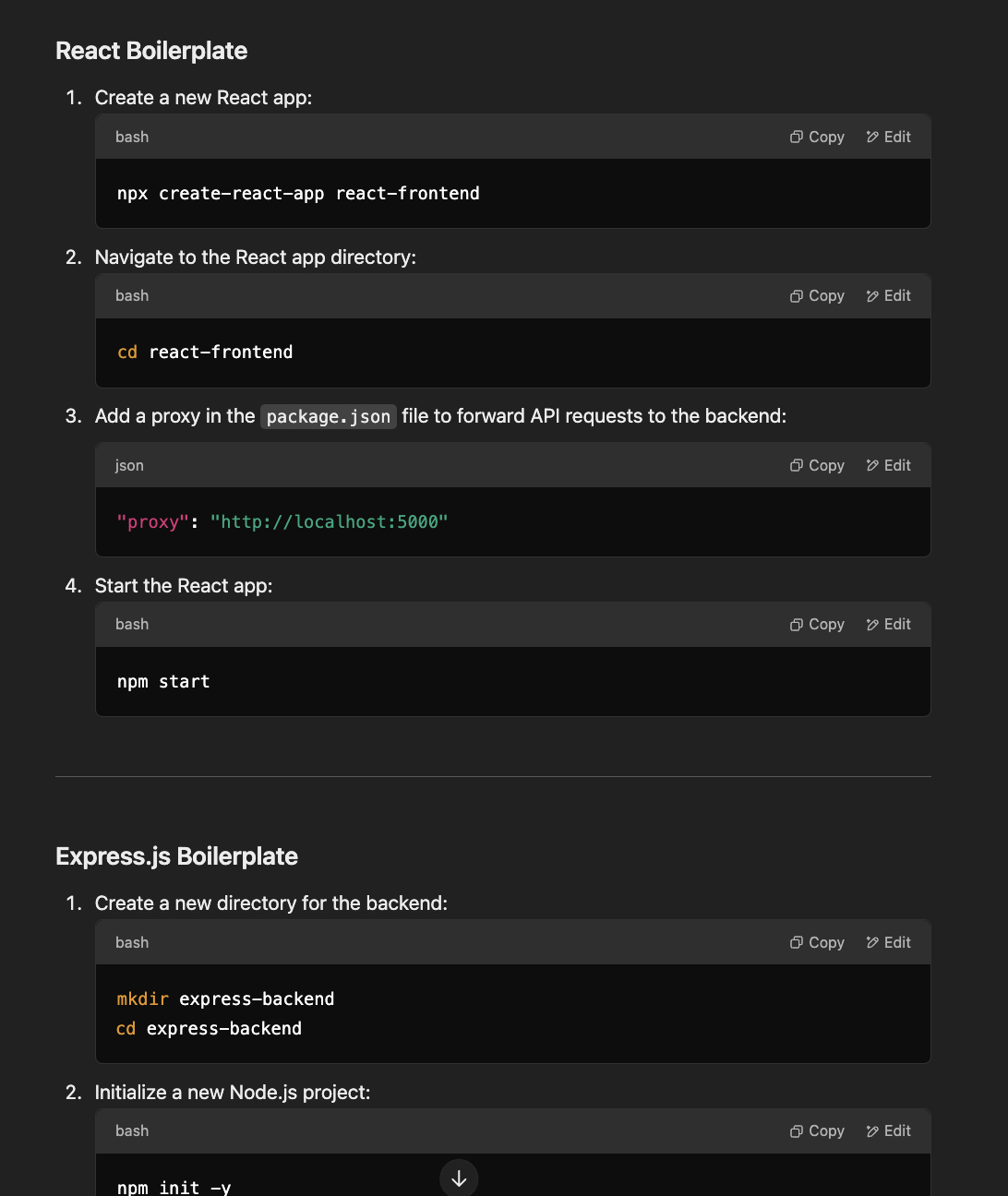Edit the mkdir express-backend code block
This screenshot has height=1196, width=1008.
(888, 942)
